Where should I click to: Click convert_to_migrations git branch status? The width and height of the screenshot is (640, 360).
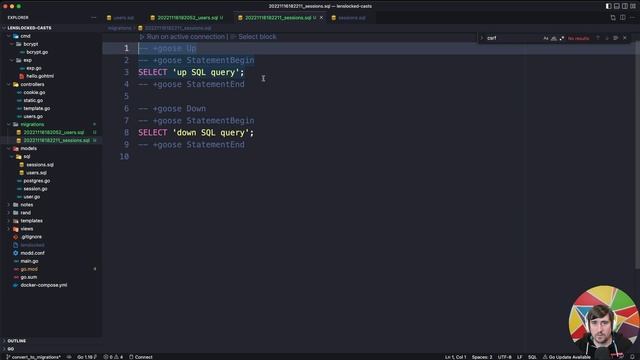(33, 357)
